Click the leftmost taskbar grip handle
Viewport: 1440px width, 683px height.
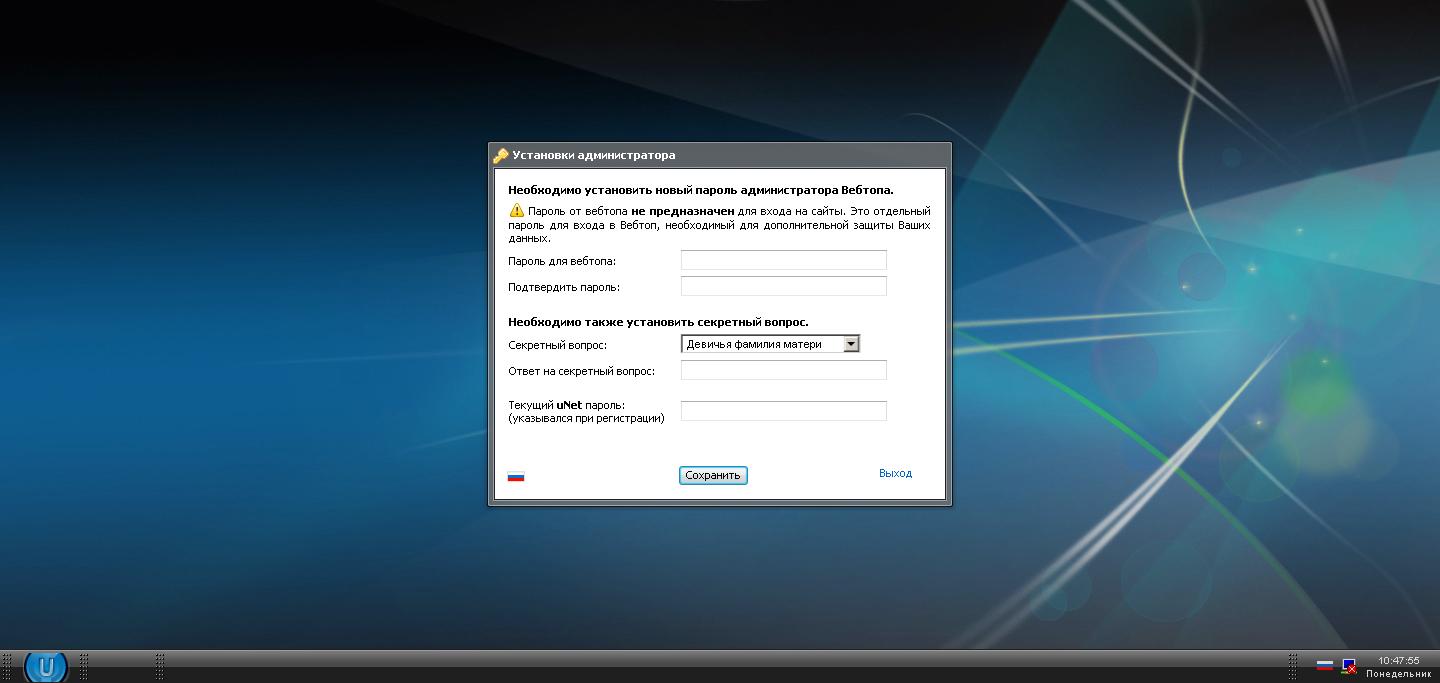point(7,666)
